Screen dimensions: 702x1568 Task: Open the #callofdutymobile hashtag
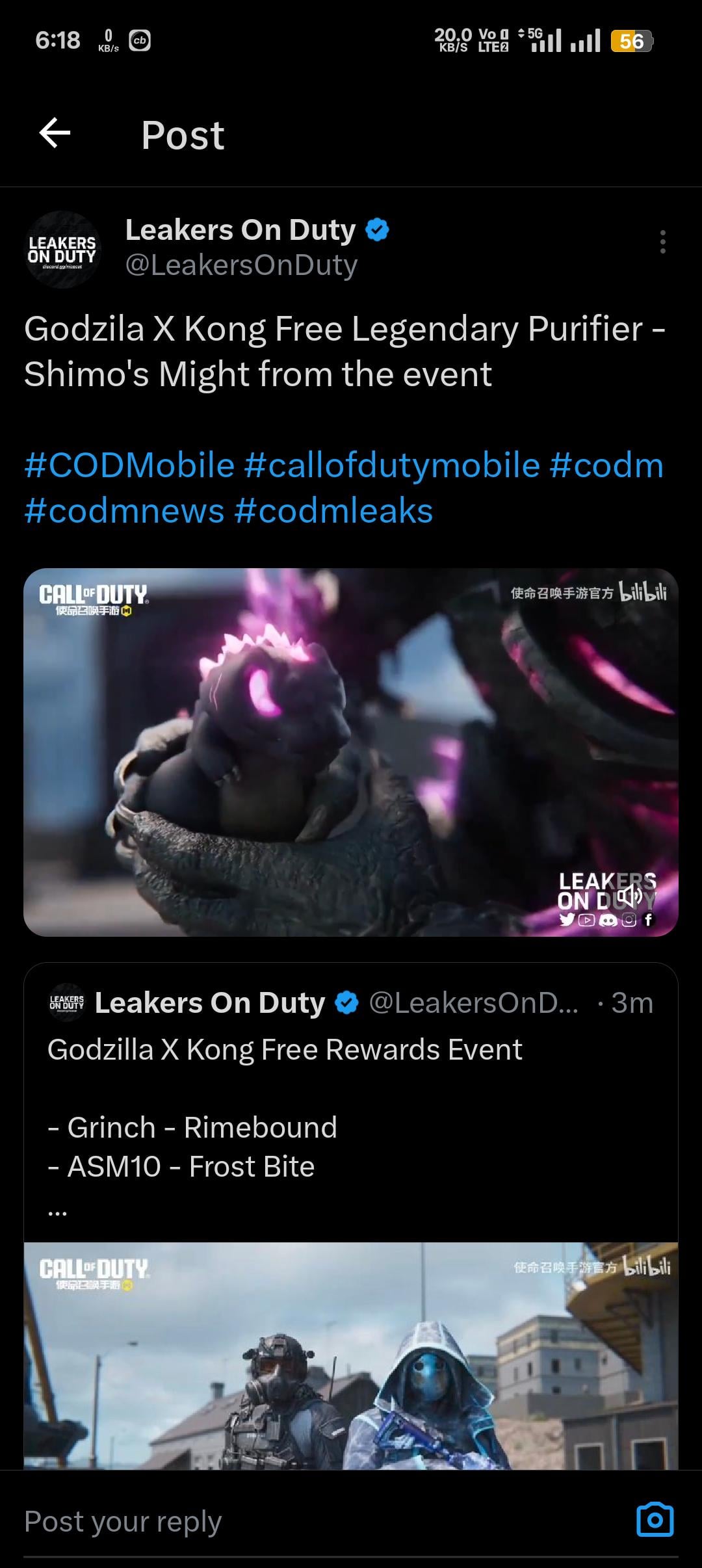(392, 465)
